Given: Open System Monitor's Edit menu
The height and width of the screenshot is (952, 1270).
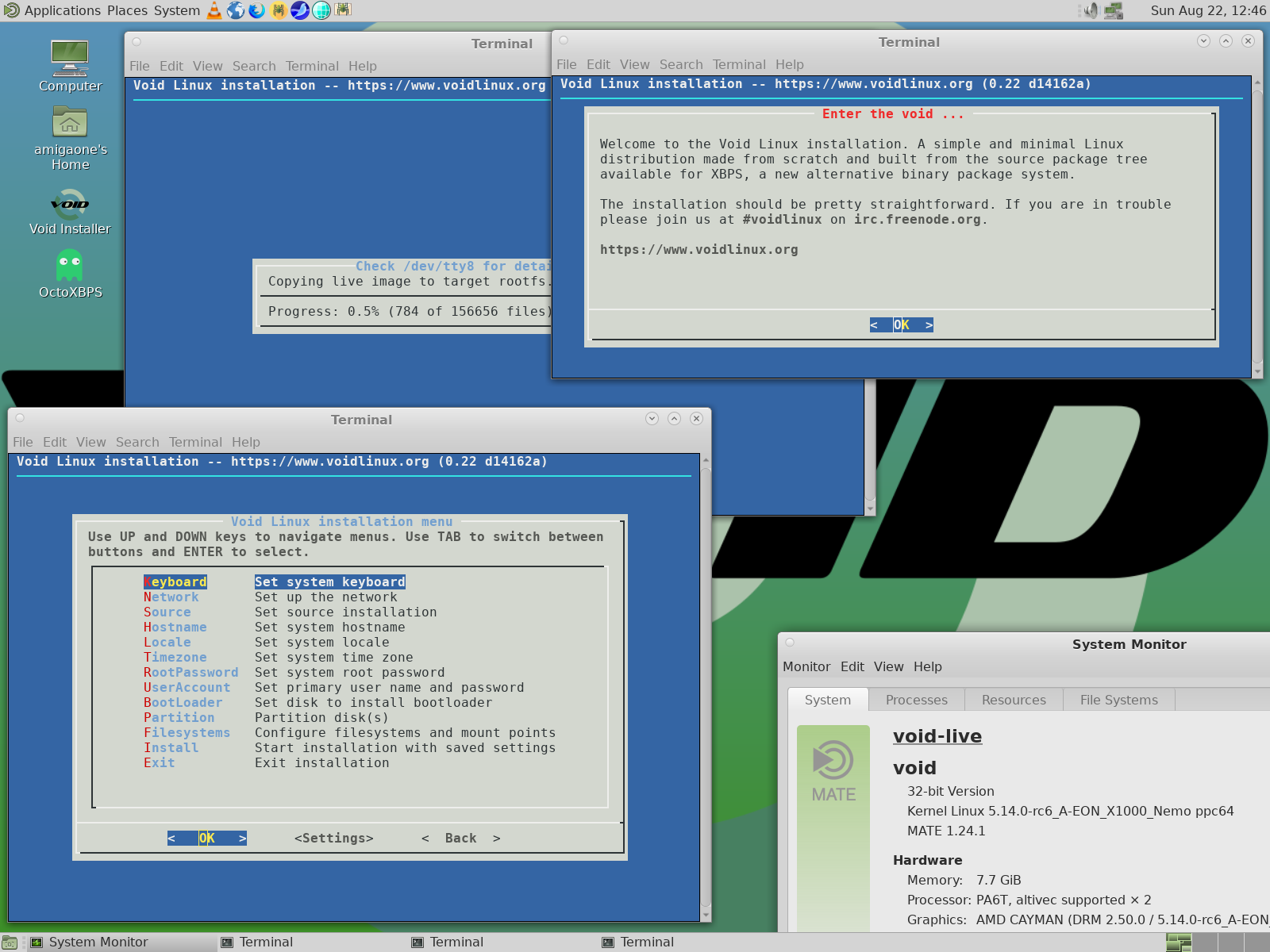Looking at the screenshot, I should (852, 666).
